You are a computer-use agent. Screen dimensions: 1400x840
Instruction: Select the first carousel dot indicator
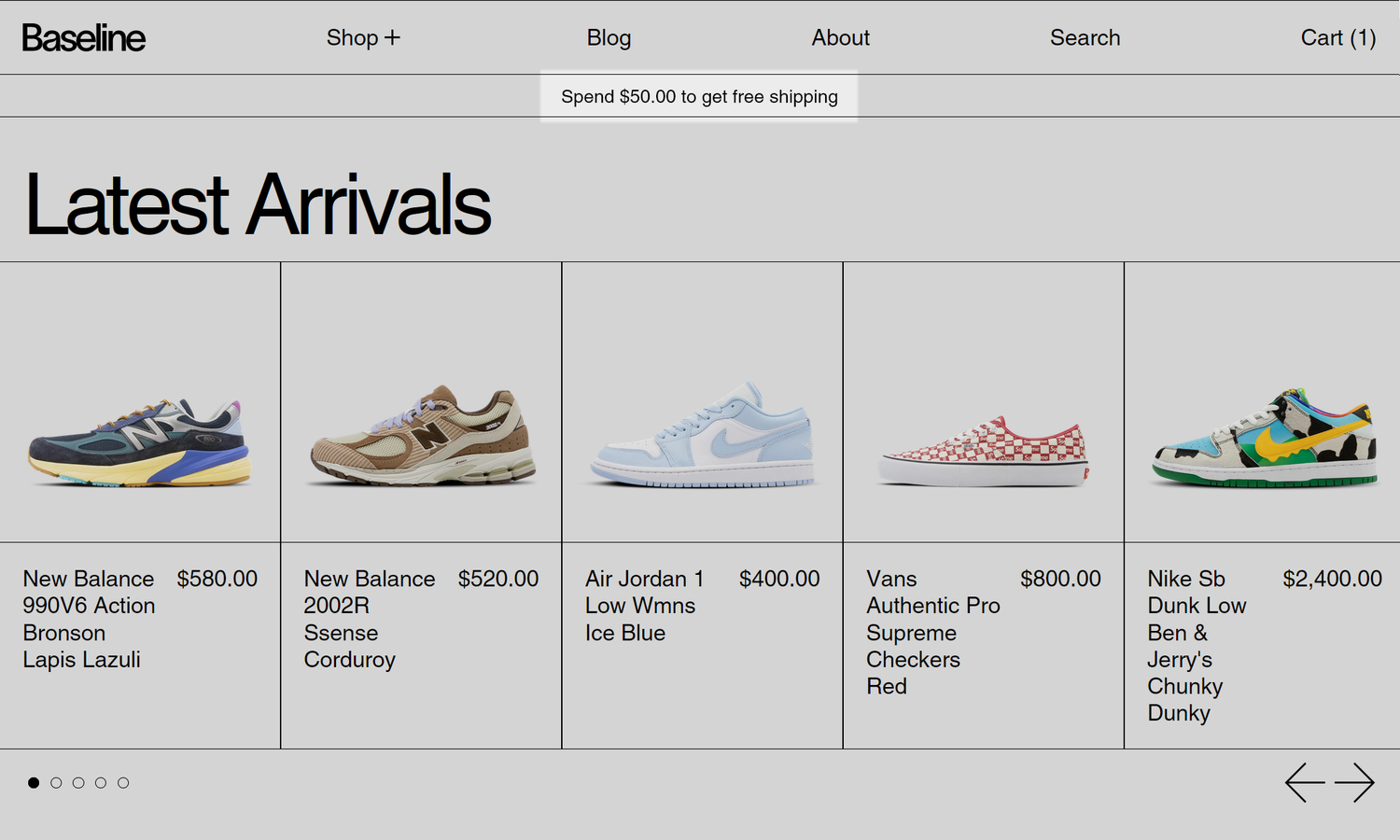tap(33, 783)
